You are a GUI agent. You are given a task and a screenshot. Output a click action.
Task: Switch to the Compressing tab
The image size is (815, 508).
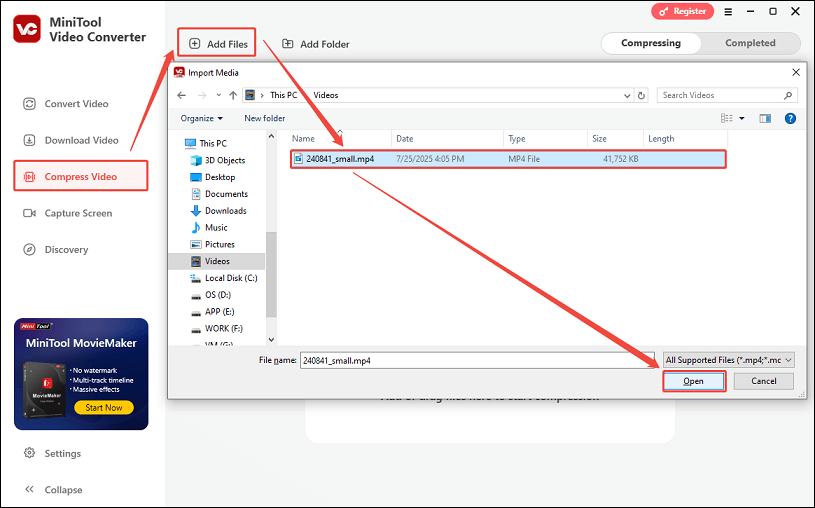pos(651,43)
